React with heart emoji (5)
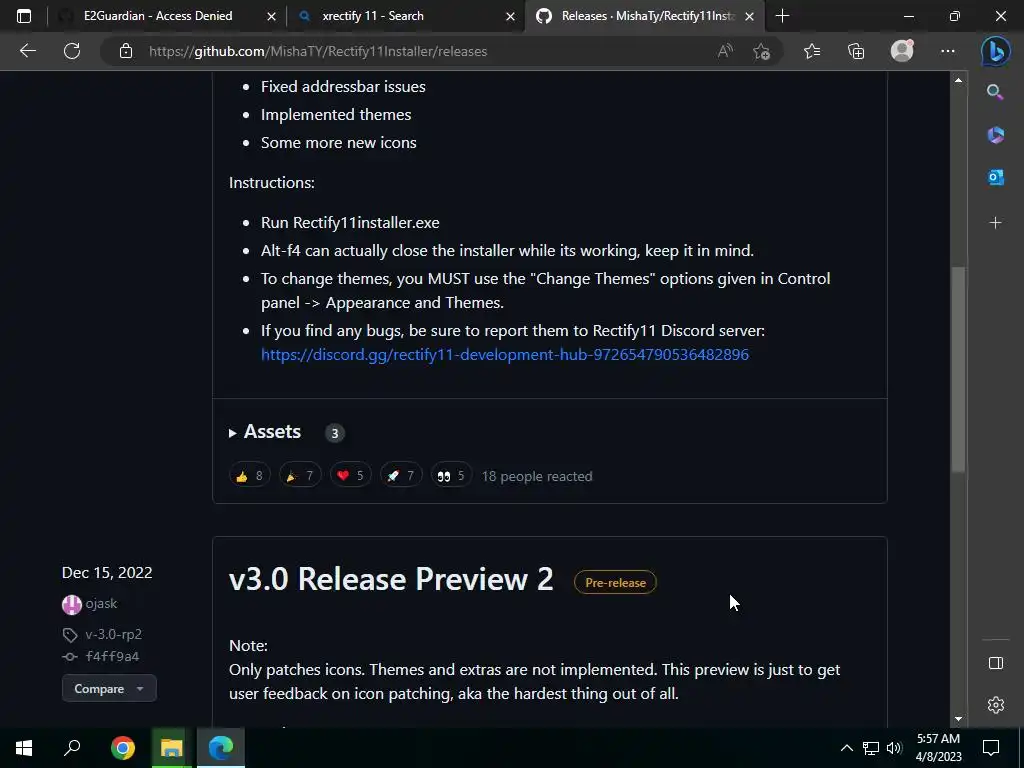The height and width of the screenshot is (768, 1024). click(351, 476)
